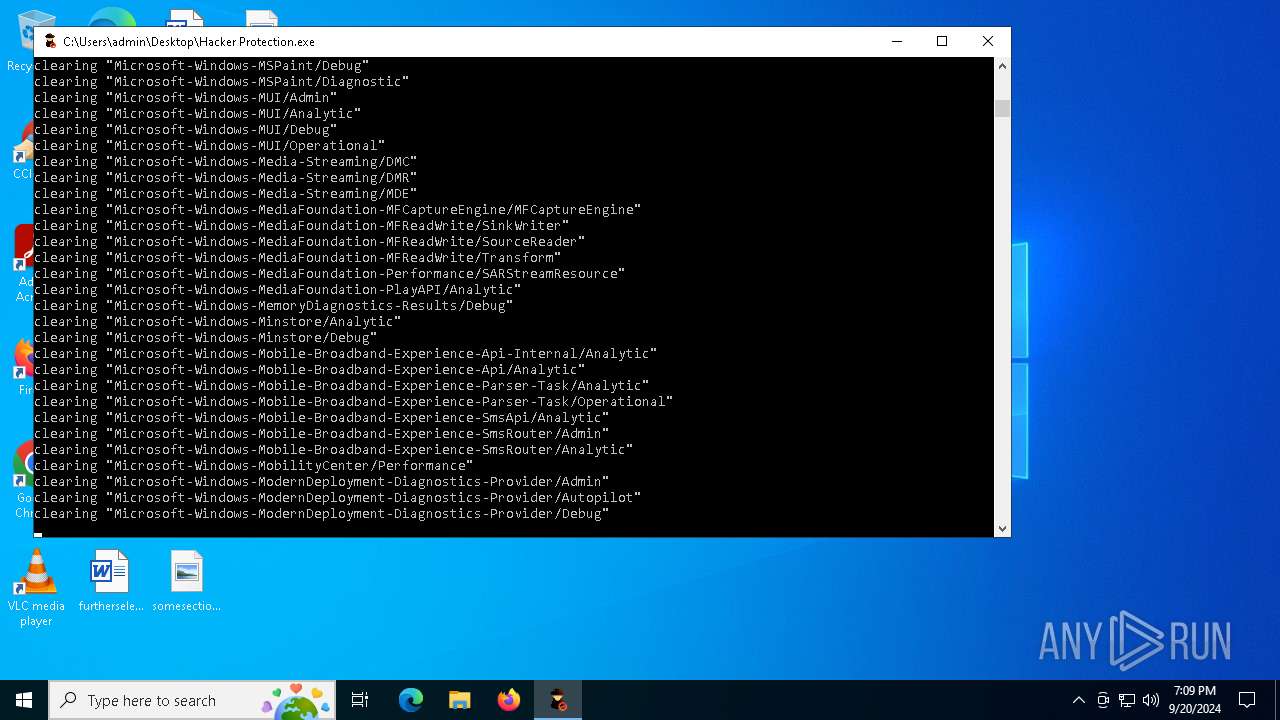Click the line ending "MFReadWrite/SinkWriter"
Screen dimensions: 1280x720
pos(302,225)
